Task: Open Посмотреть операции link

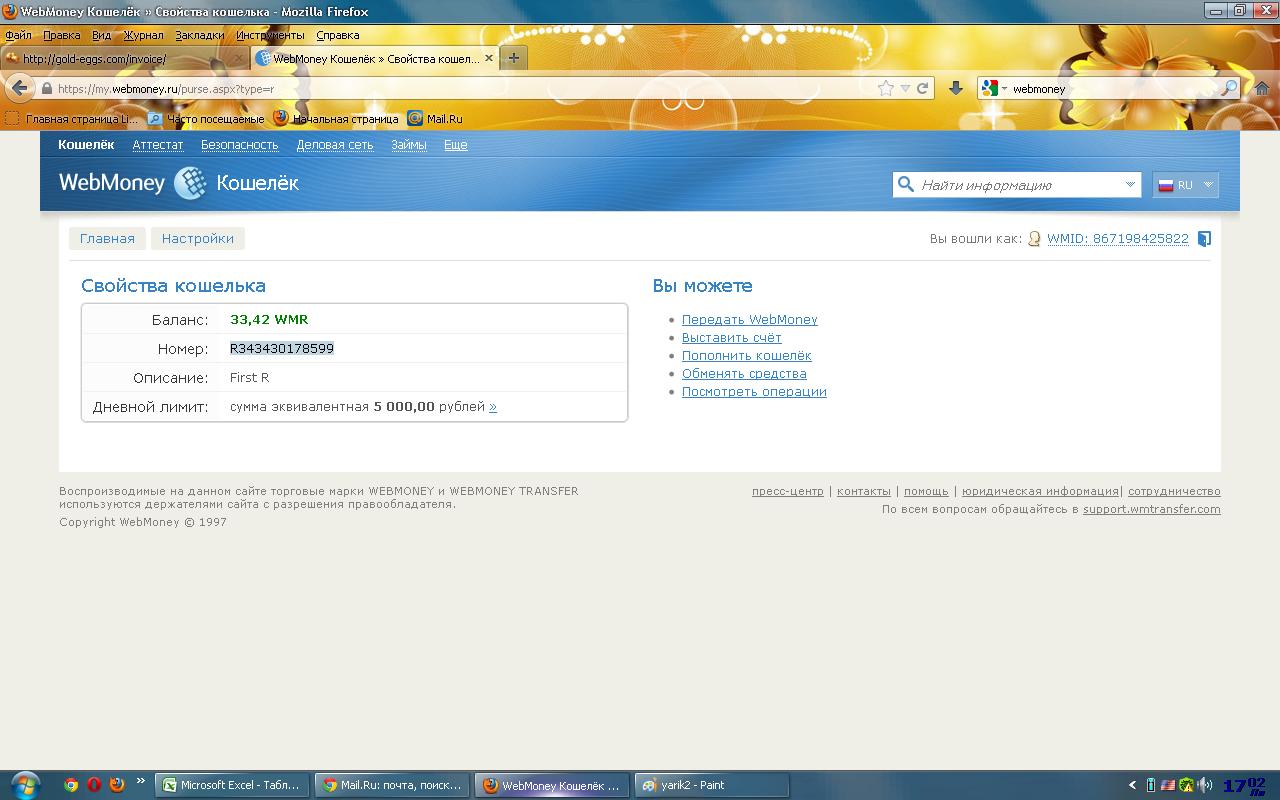Action: coord(754,391)
